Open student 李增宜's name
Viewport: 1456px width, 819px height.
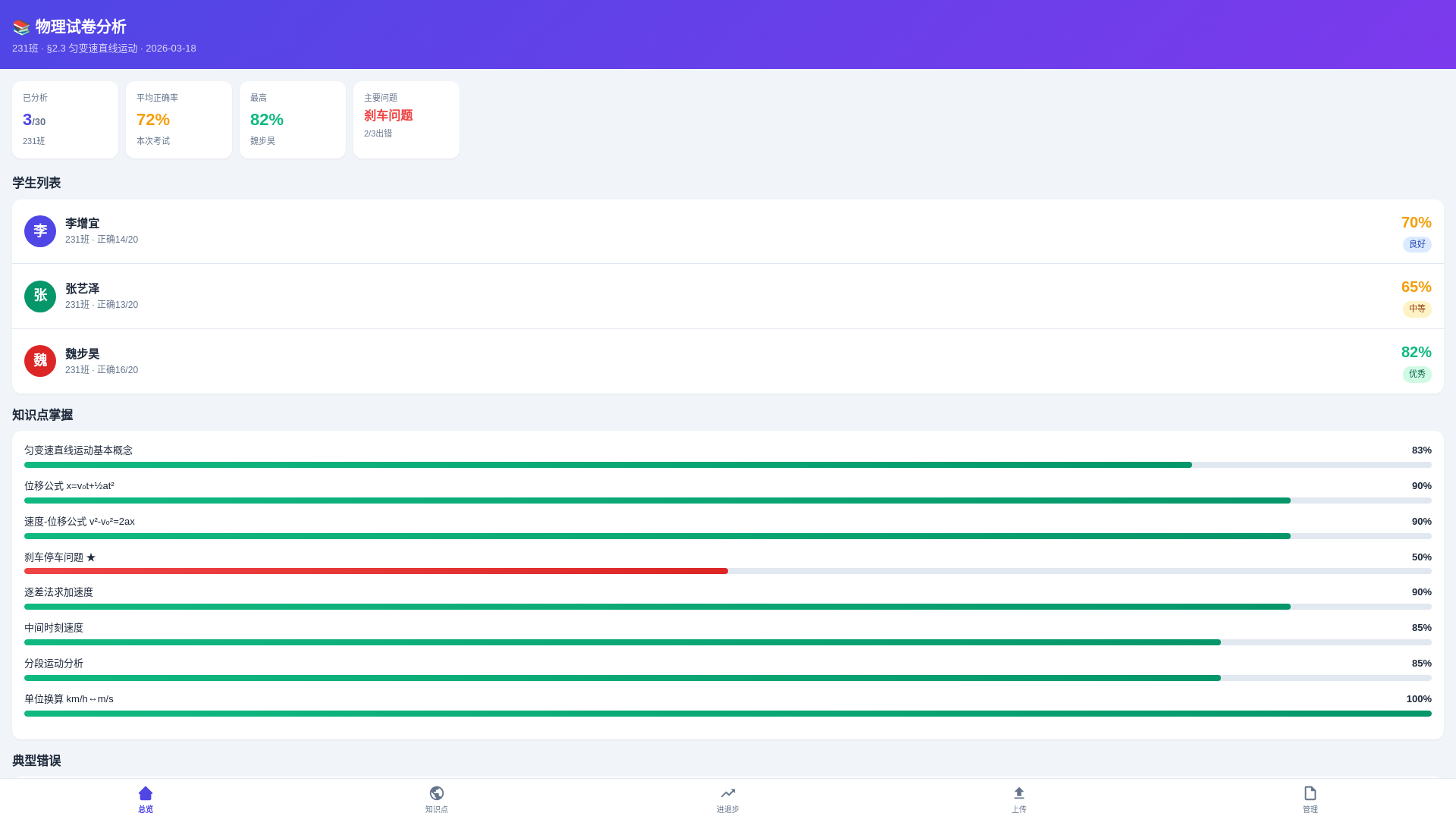point(82,224)
